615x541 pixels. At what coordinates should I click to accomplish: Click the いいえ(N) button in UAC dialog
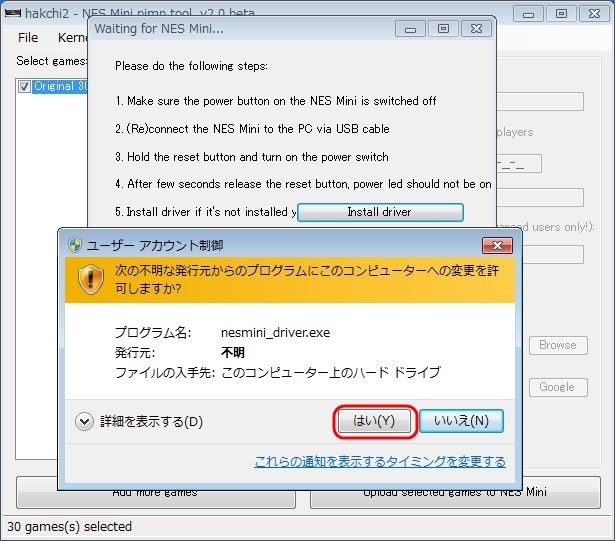[x=461, y=421]
